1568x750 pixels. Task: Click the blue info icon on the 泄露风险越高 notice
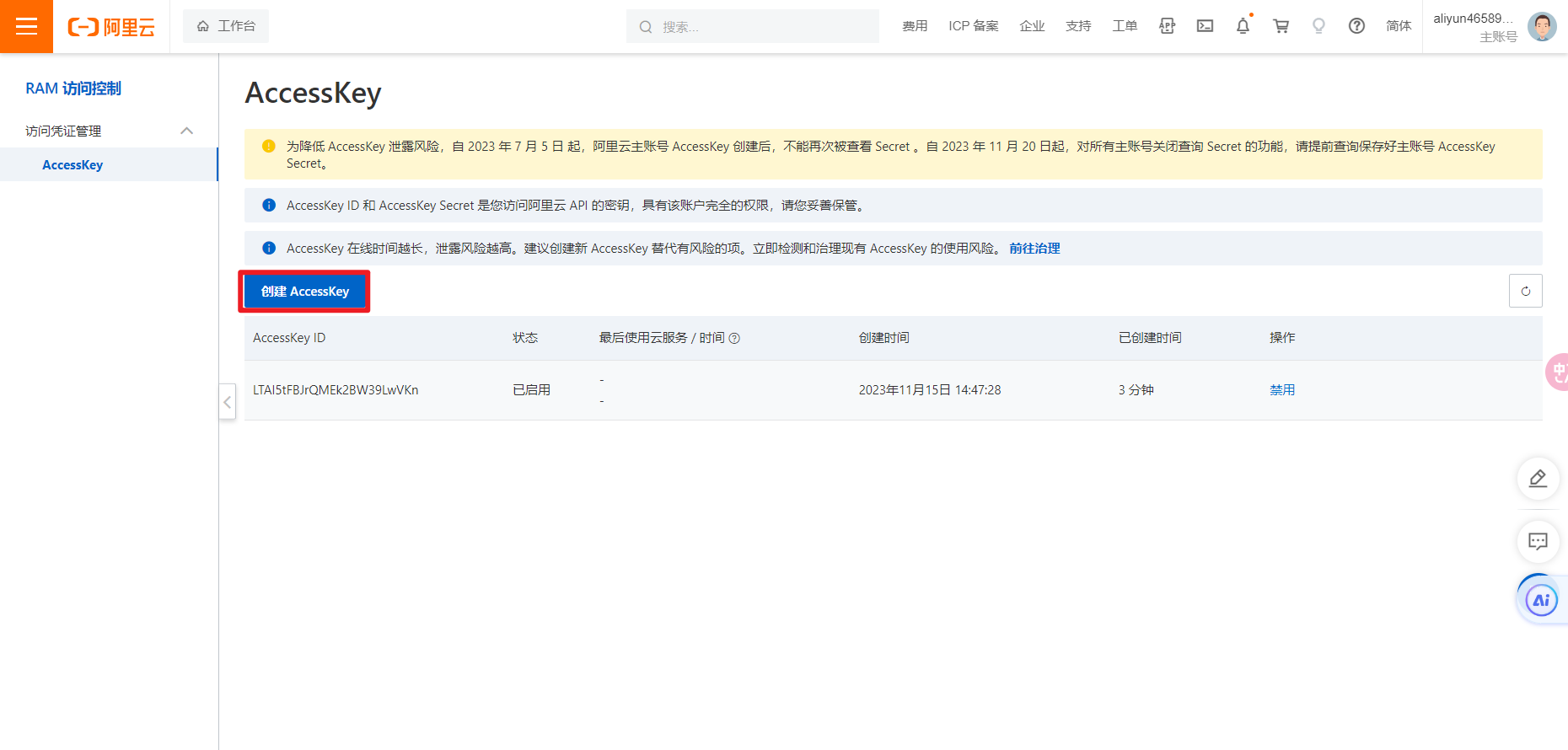pyautogui.click(x=269, y=248)
